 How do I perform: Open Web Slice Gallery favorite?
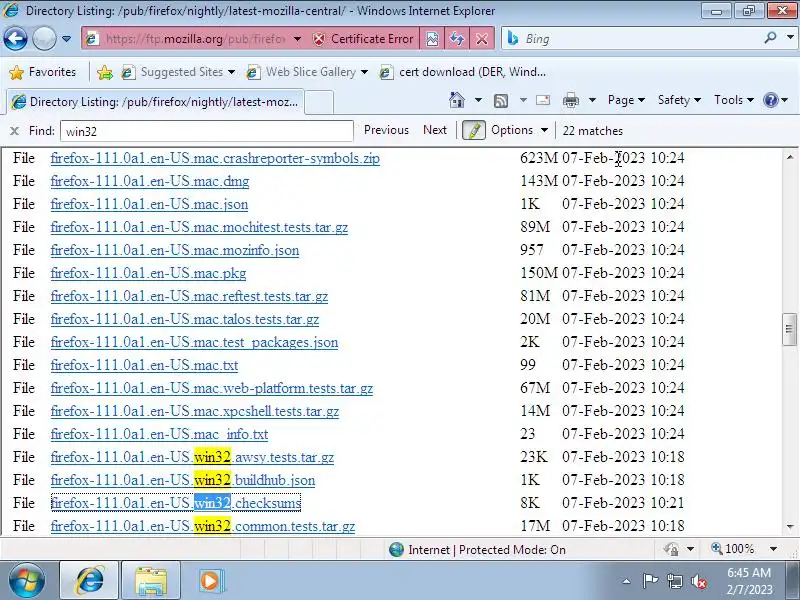pos(307,72)
